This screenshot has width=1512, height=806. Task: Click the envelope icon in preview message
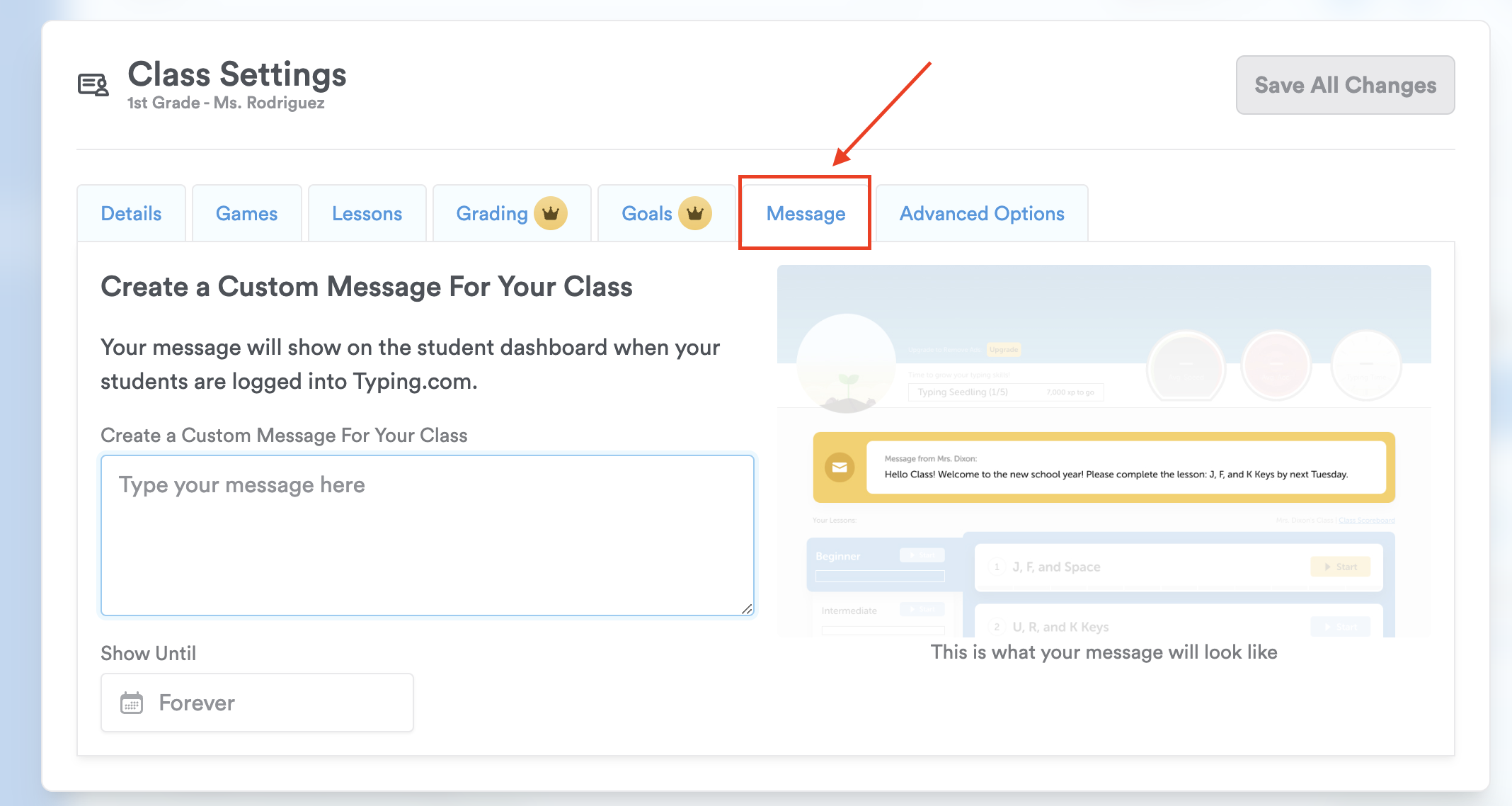tap(840, 467)
